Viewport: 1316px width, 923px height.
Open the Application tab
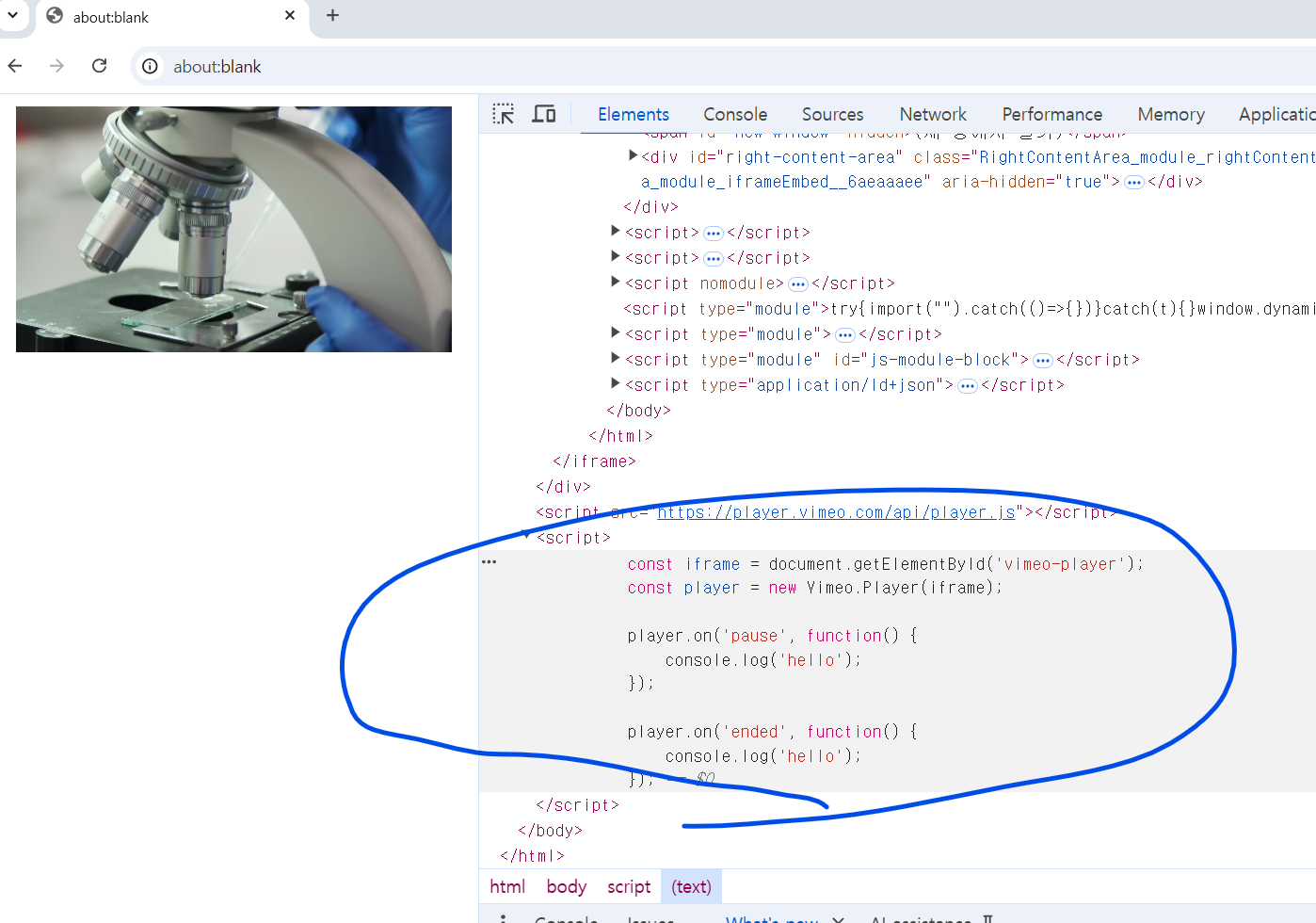click(x=1276, y=114)
